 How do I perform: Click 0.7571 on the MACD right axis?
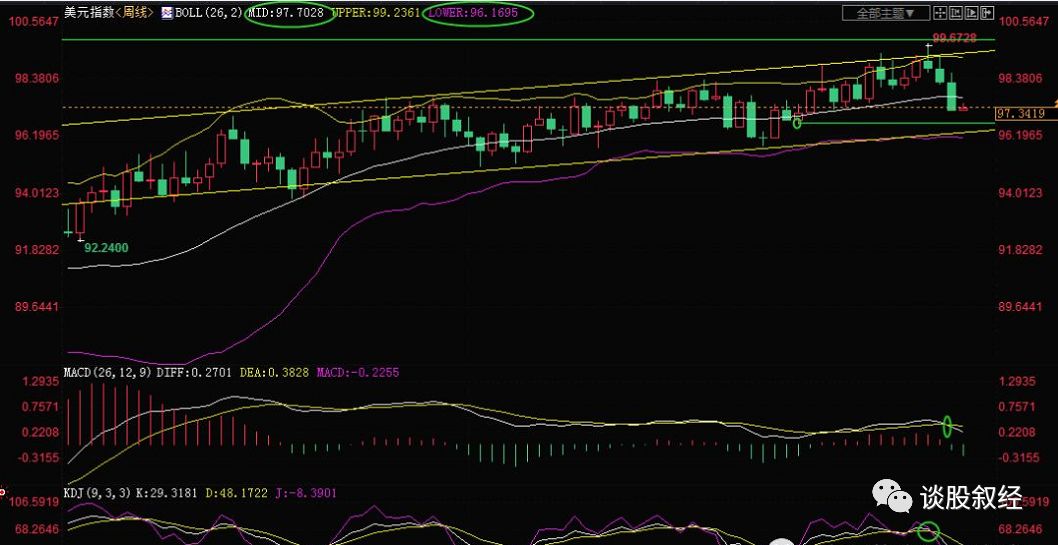point(1017,407)
